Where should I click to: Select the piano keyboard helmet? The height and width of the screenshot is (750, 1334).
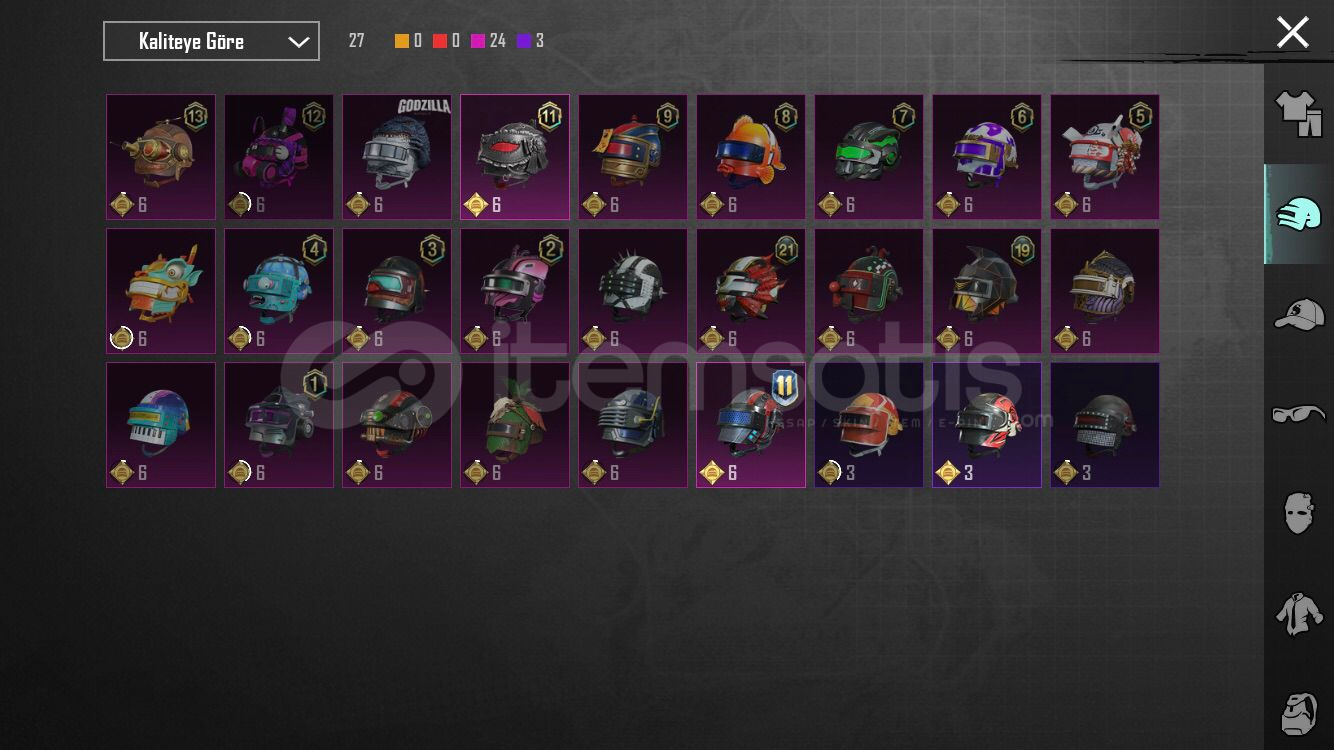[x=161, y=425]
